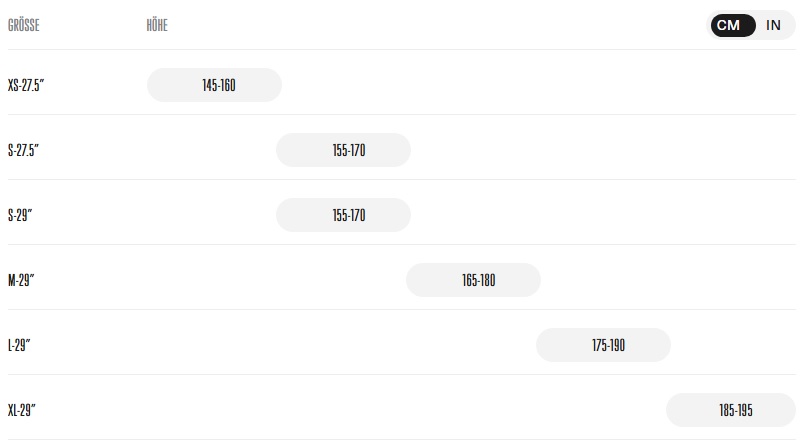The height and width of the screenshot is (446, 802).
Task: Click the 185-195 height range pill
Action: [x=731, y=410]
